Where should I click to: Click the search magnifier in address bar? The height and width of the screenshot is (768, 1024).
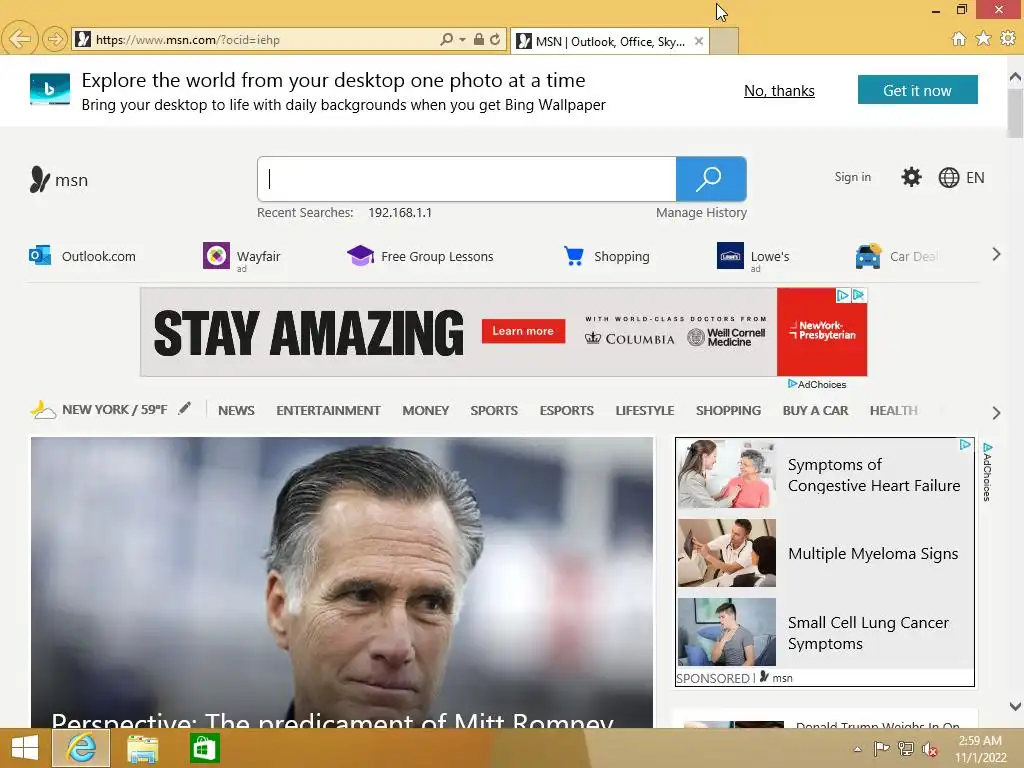pos(446,39)
